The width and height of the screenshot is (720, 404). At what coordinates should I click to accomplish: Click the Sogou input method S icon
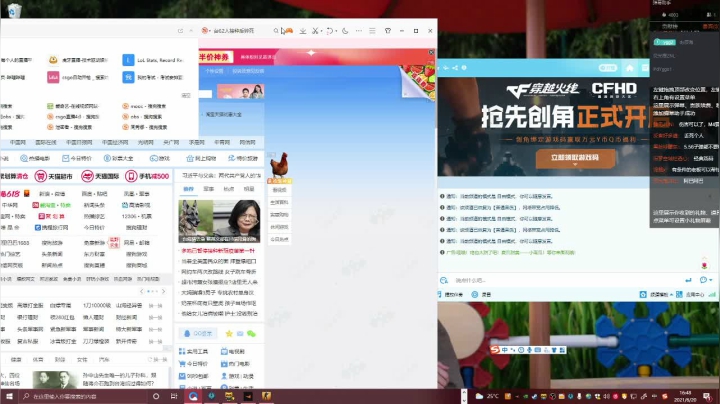[495, 350]
